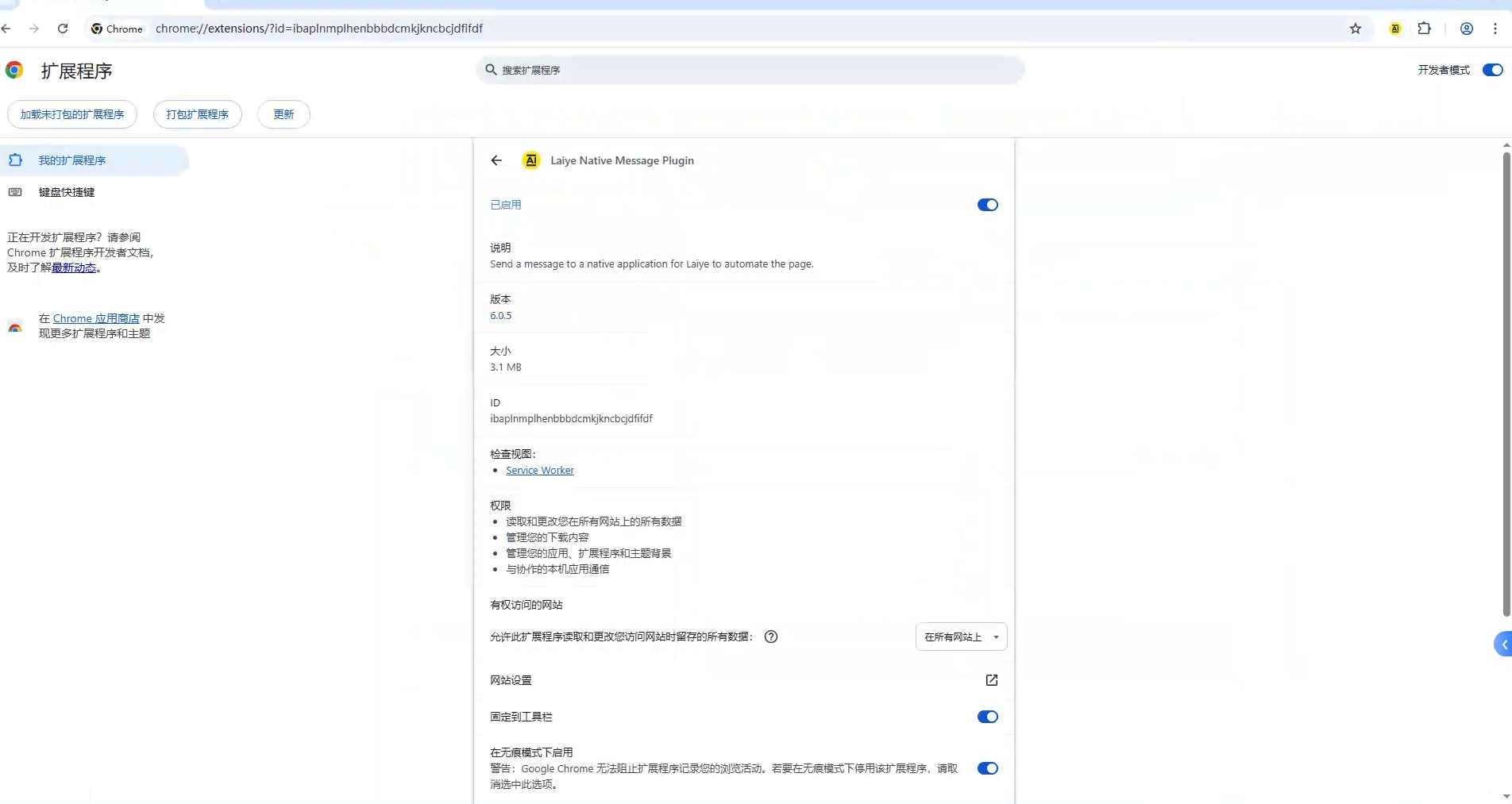The width and height of the screenshot is (1512, 804).
Task: Click the help icon next to site access
Action: [x=770, y=637]
